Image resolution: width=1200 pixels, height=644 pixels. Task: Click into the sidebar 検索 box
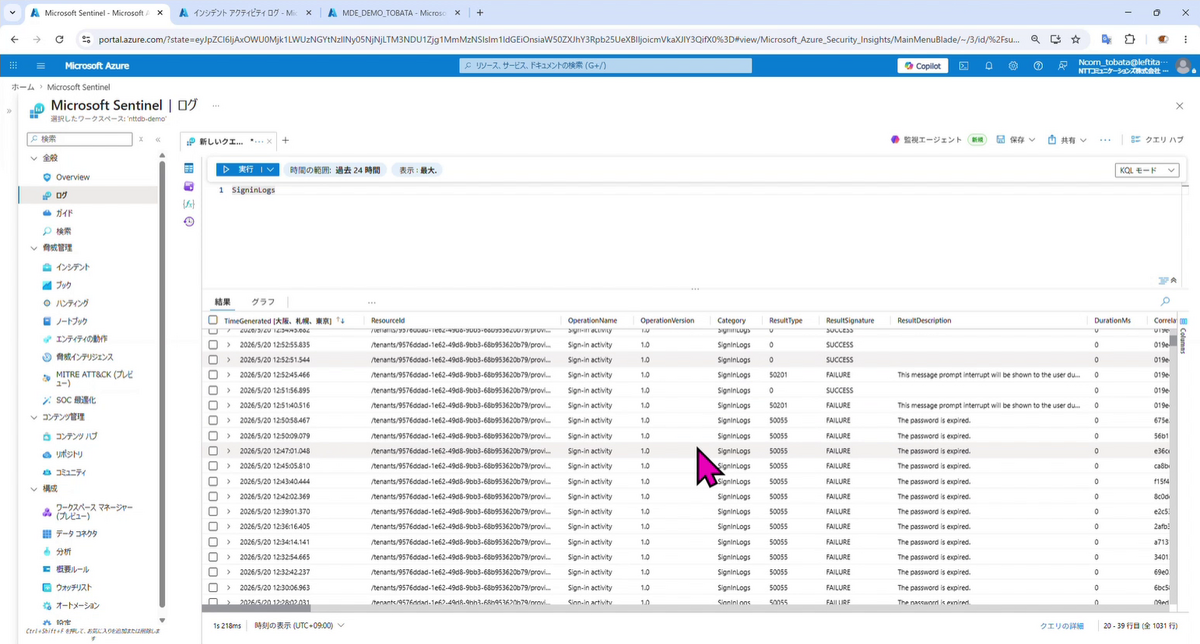pyautogui.click(x=80, y=139)
